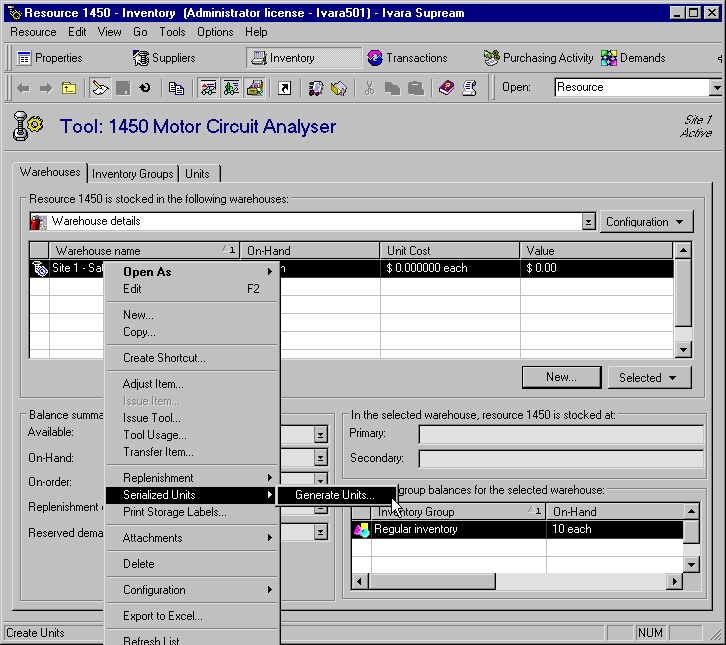The width and height of the screenshot is (726, 645).
Task: Click the create shortcut arrow icon
Action: pyautogui.click(x=284, y=88)
